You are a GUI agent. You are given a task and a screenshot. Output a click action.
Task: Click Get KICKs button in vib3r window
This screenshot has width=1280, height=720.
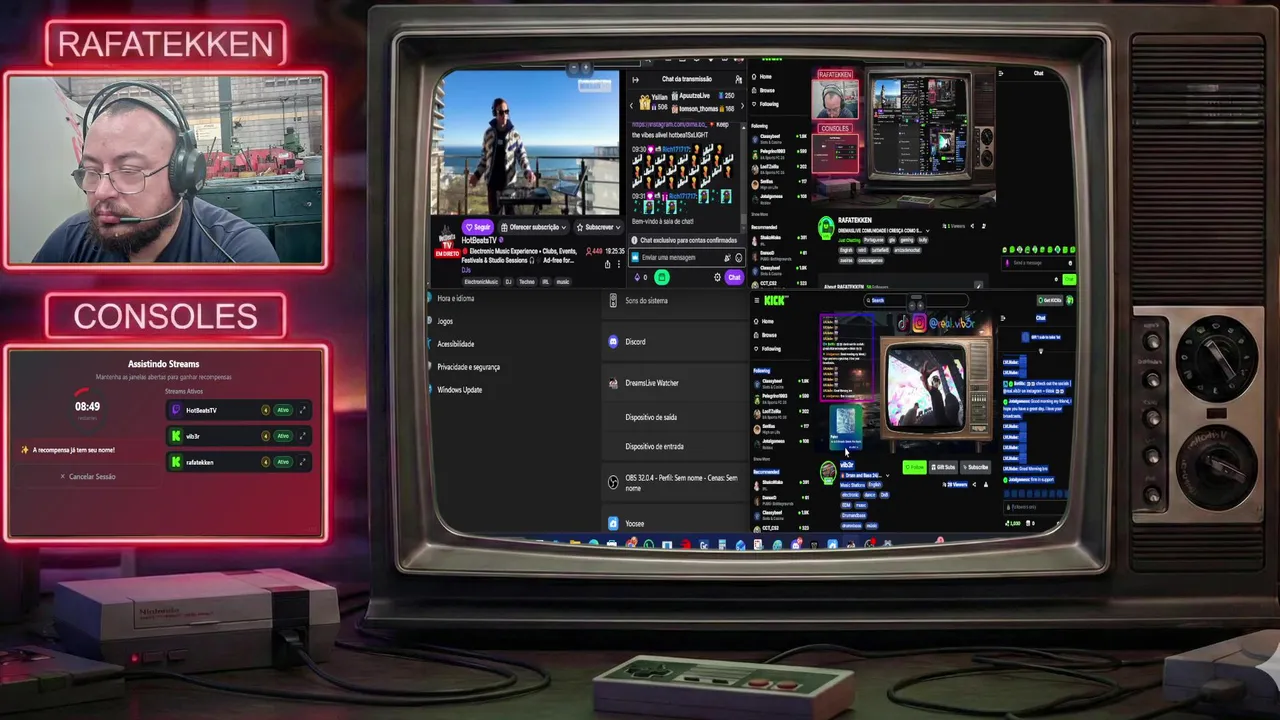[1050, 300]
